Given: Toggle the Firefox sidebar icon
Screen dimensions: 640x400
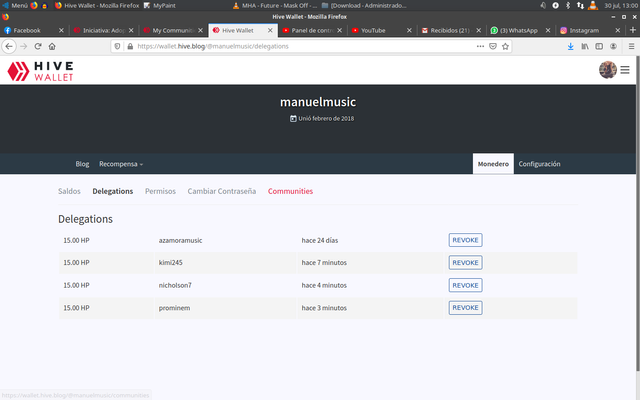Looking at the screenshot, I should tap(599, 47).
